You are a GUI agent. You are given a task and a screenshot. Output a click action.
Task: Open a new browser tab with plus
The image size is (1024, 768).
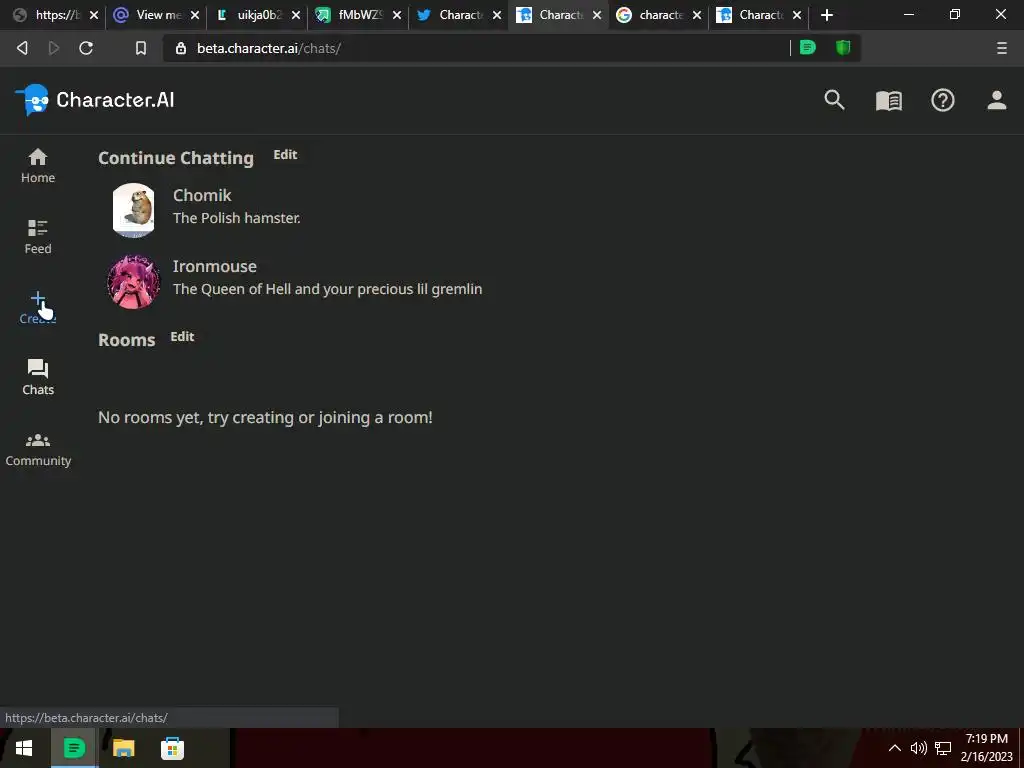point(827,15)
